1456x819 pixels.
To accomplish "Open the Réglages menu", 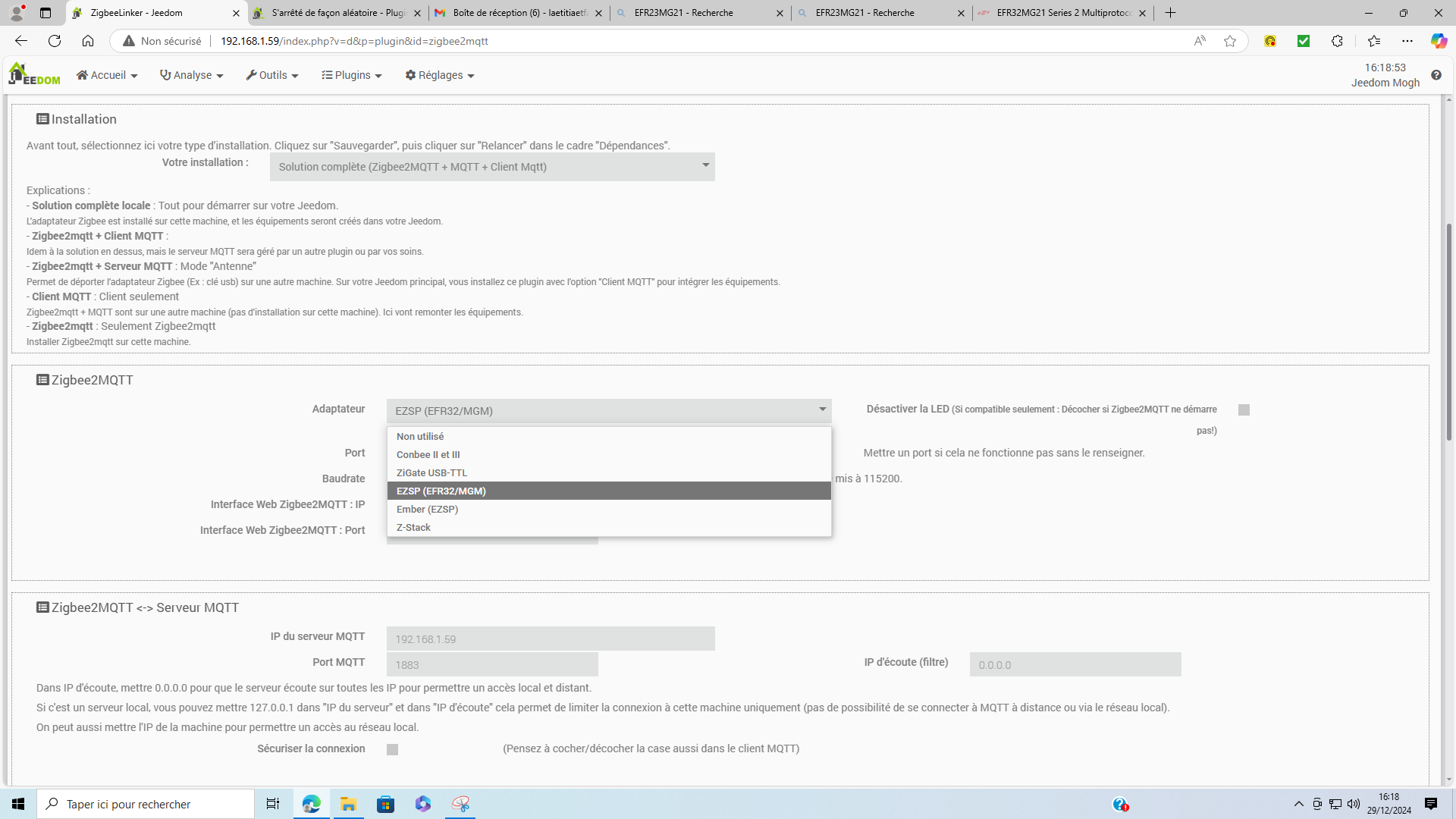I will (440, 75).
